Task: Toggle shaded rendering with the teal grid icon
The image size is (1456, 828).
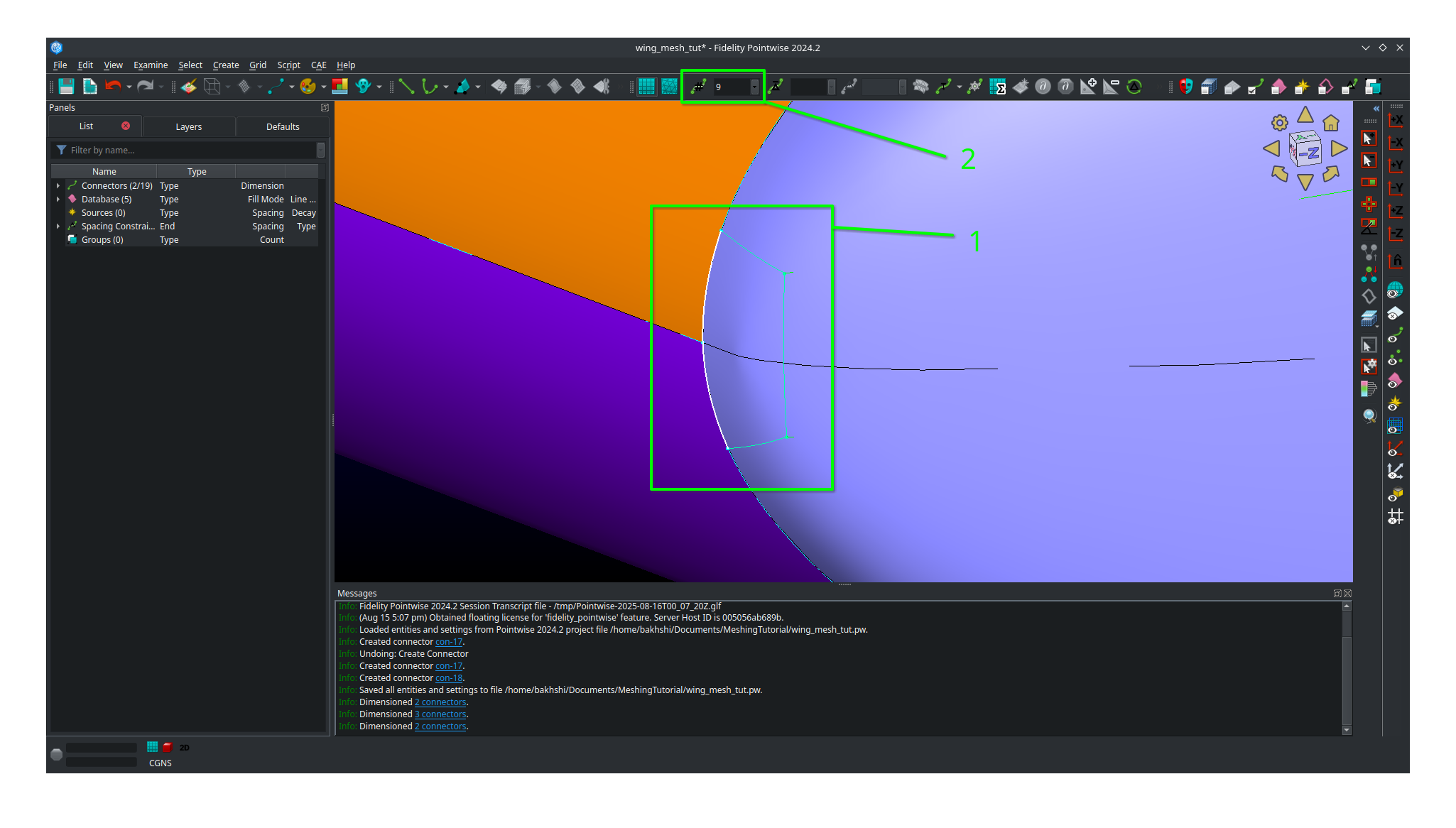Action: click(x=646, y=86)
